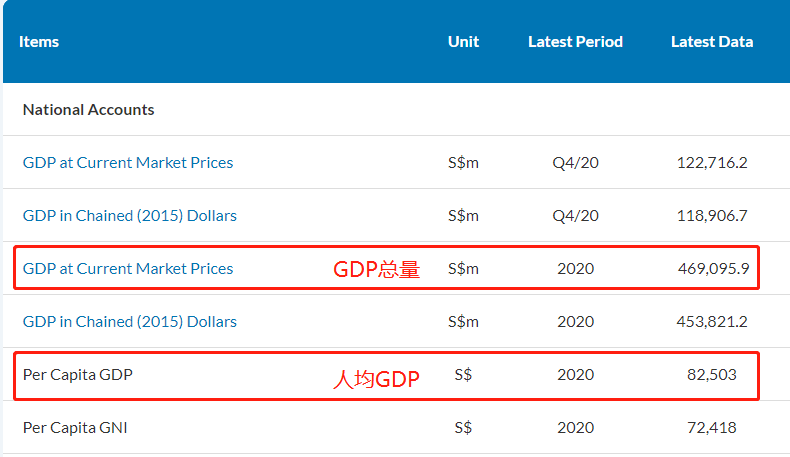Open Q4/20 GDP in Chained (2015) Dollars link
This screenshot has height=457, width=790.
coord(130,215)
